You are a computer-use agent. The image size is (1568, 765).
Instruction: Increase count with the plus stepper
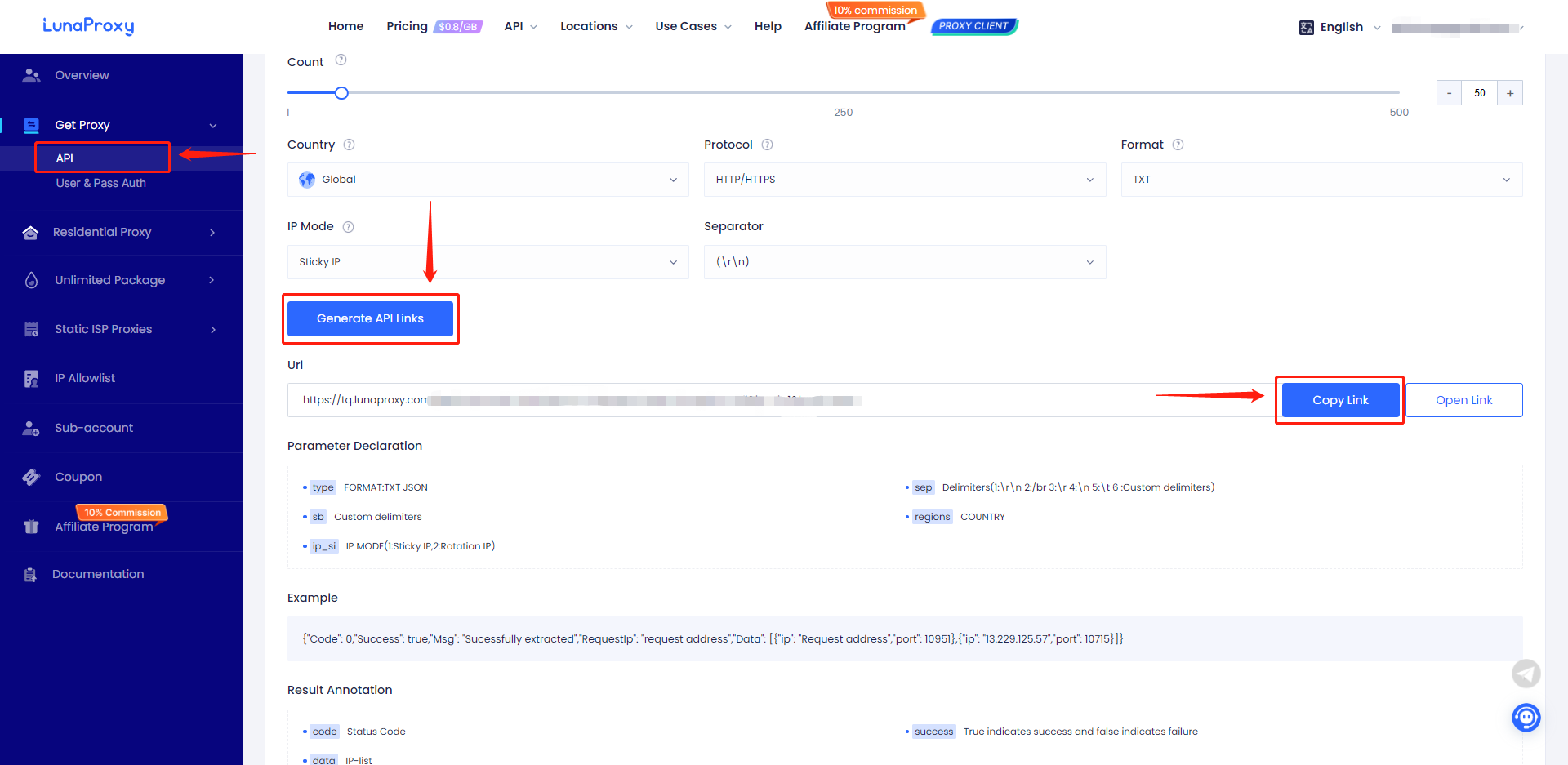click(1510, 93)
